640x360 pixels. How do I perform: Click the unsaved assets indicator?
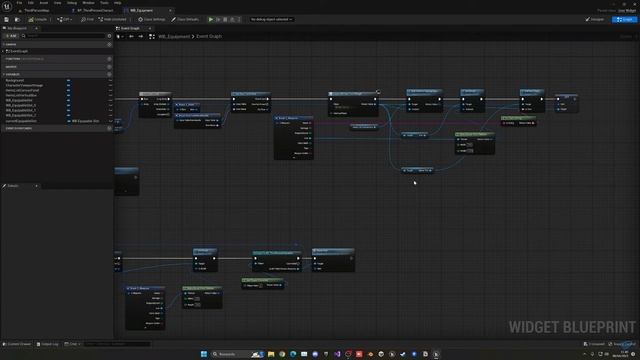point(594,344)
